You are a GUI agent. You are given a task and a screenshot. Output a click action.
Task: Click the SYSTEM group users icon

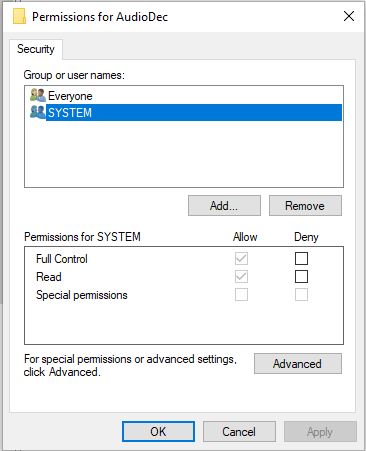tap(38, 112)
